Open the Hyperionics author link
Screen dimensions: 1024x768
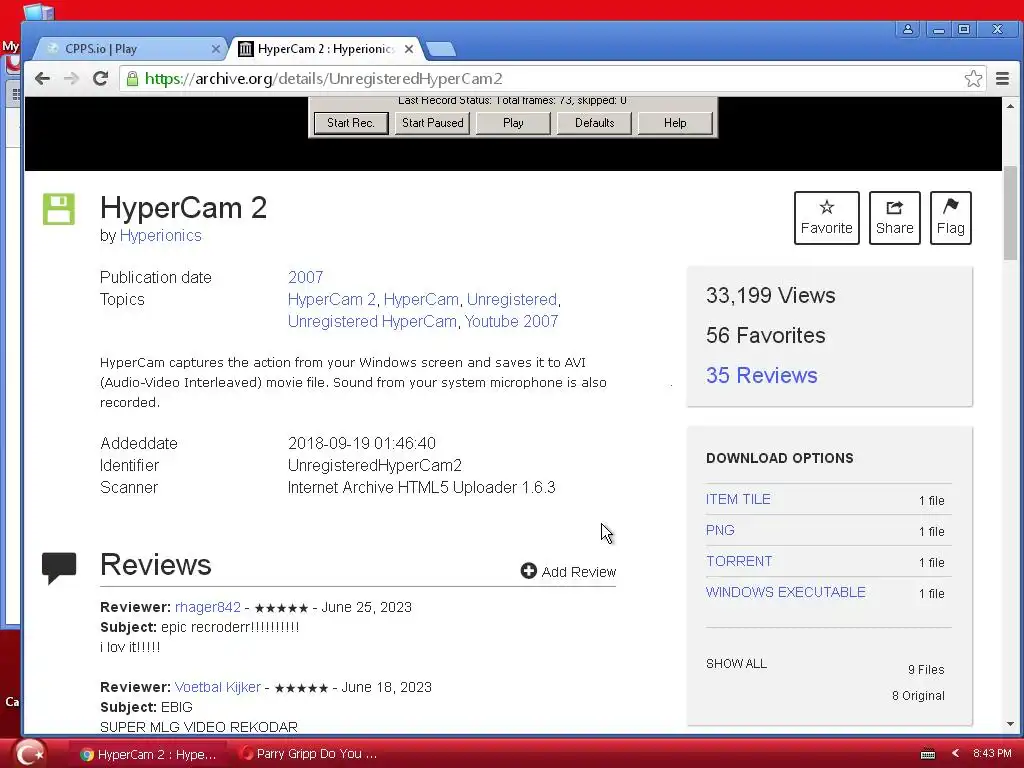point(161,236)
